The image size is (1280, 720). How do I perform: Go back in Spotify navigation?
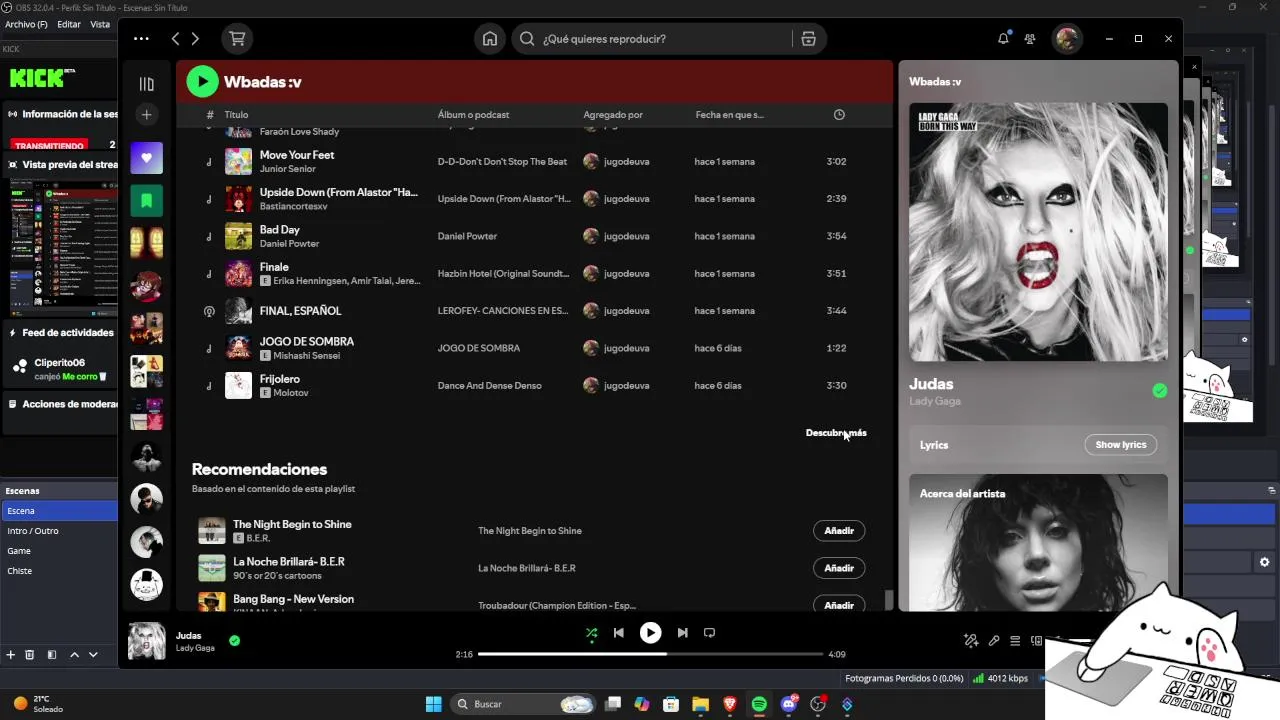pyautogui.click(x=175, y=39)
